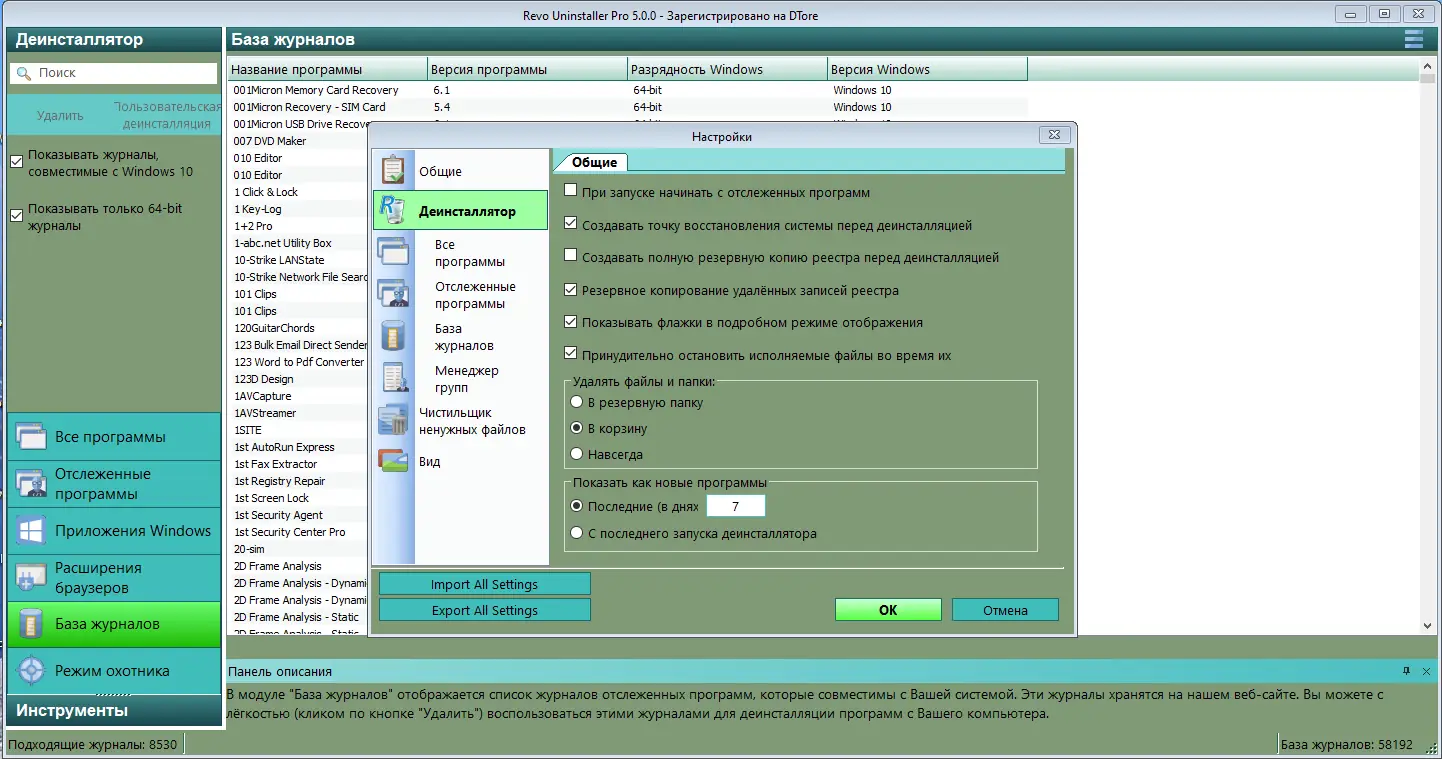
Task: Click status text База журналов: 58192
Action: point(1347,744)
